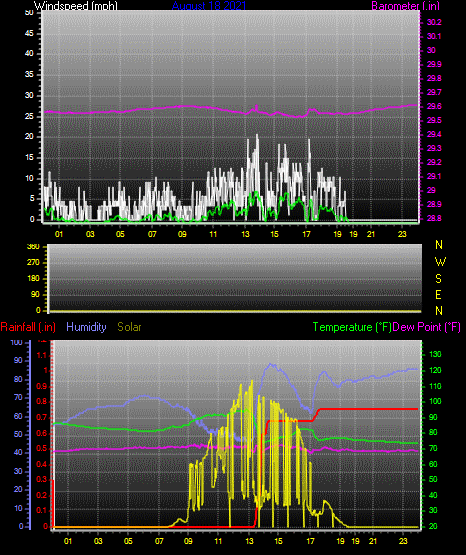The image size is (466, 555).
Task: Click barometer axis value 28.8
Action: pos(434,219)
